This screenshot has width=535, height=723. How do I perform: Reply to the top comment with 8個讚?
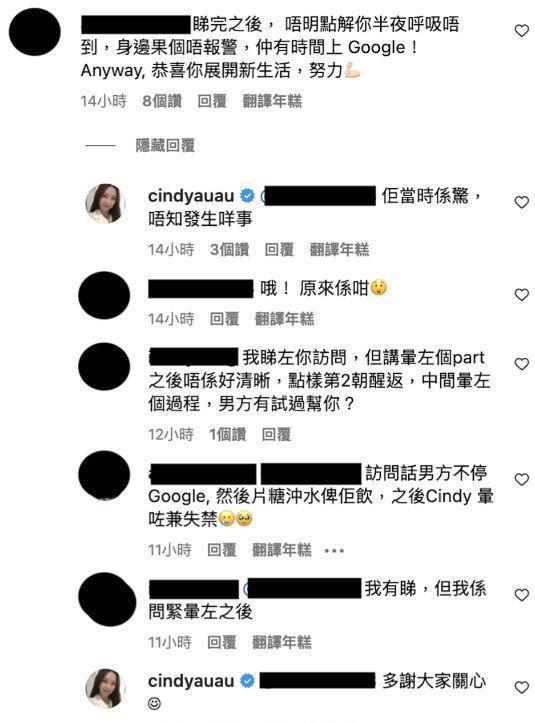tap(212, 101)
